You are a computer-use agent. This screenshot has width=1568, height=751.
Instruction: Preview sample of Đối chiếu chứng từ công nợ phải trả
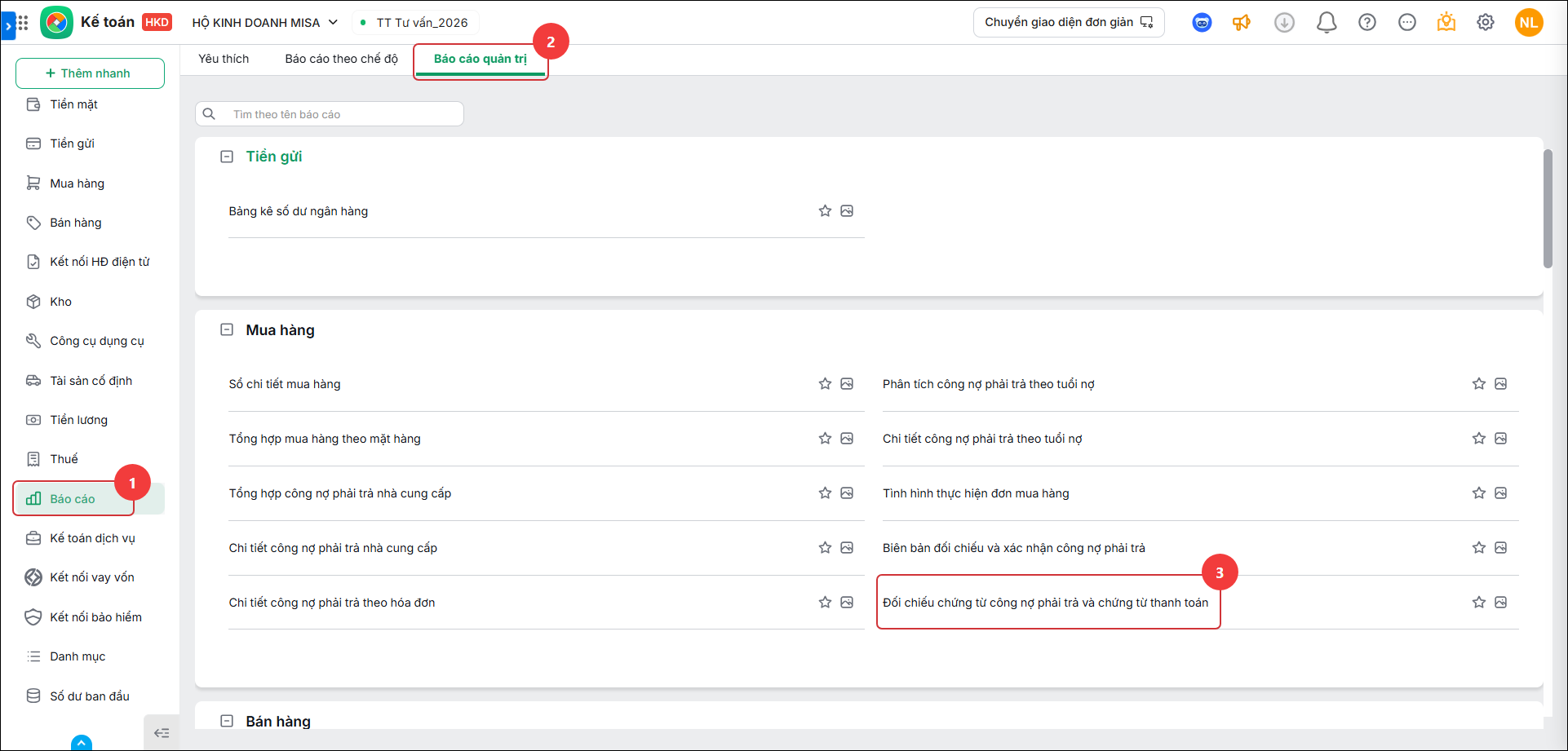tap(1501, 603)
